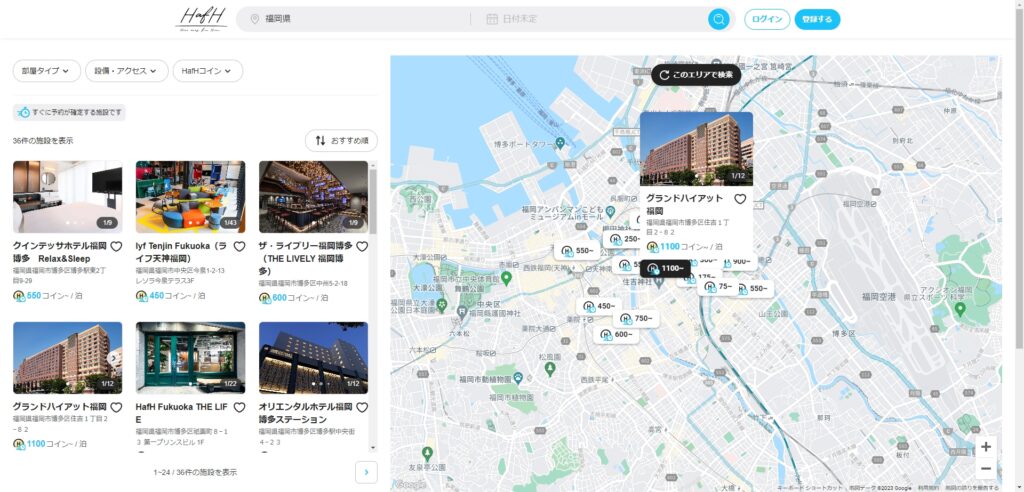This screenshot has width=1024, height=492.
Task: Click the heart on the グランドハイアット福岡 list card
Action: pos(116,407)
